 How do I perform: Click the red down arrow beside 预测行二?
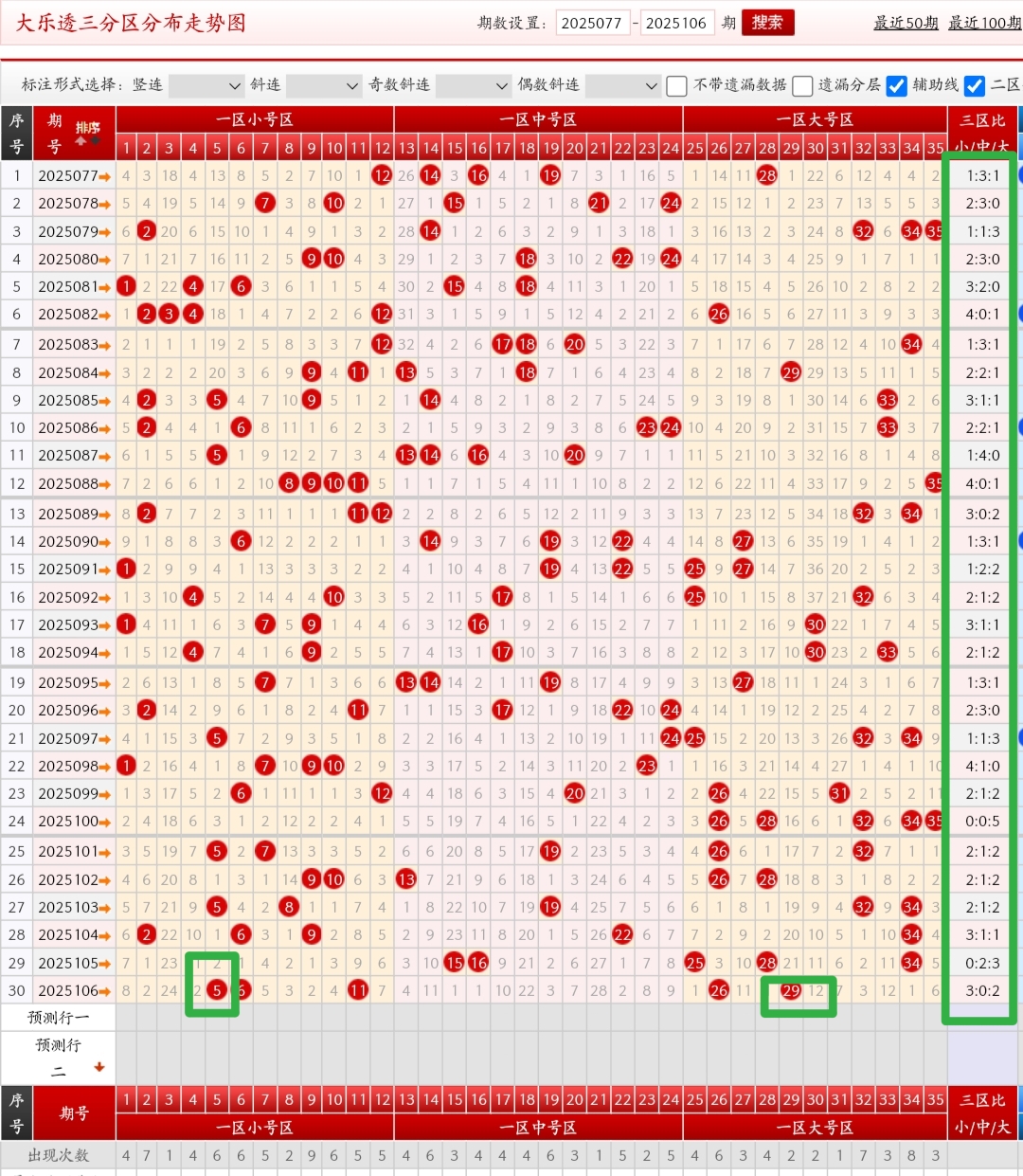click(x=99, y=1068)
